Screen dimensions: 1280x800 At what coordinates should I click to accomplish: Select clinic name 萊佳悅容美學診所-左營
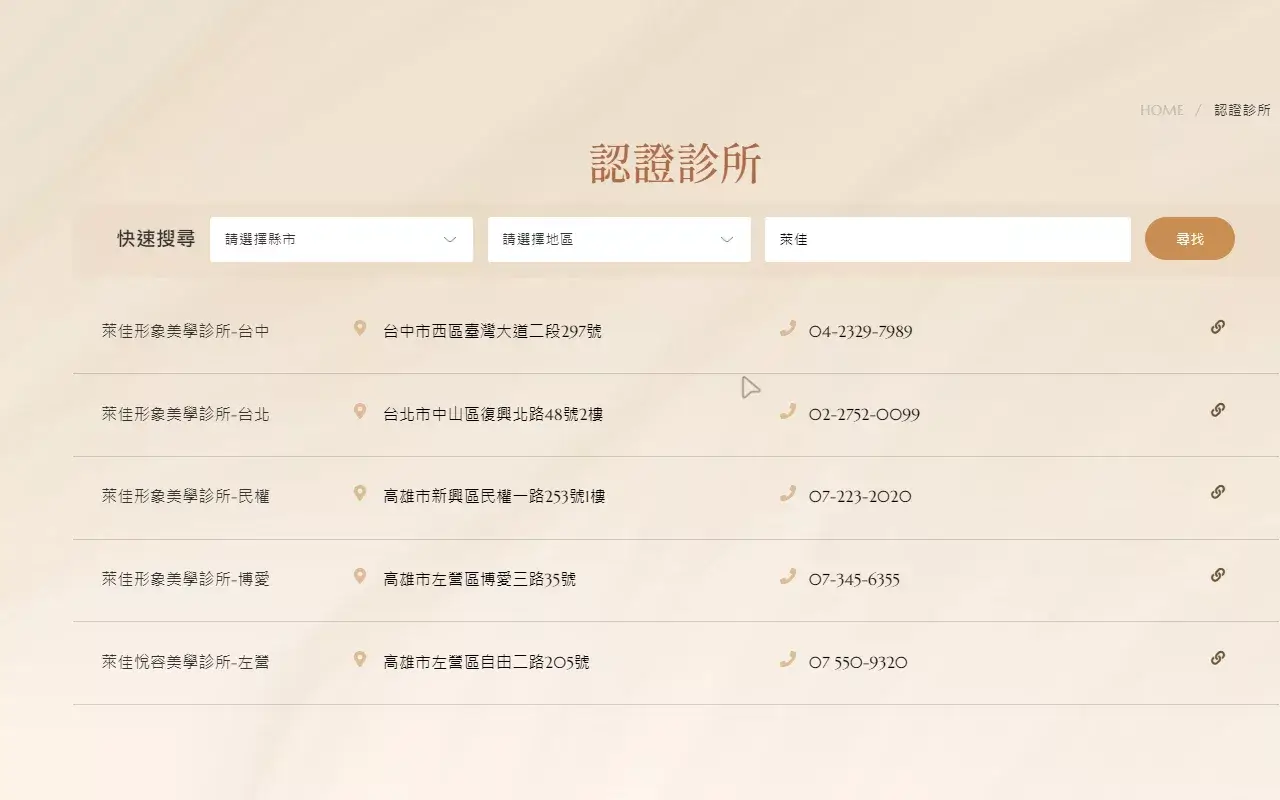pyautogui.click(x=186, y=662)
